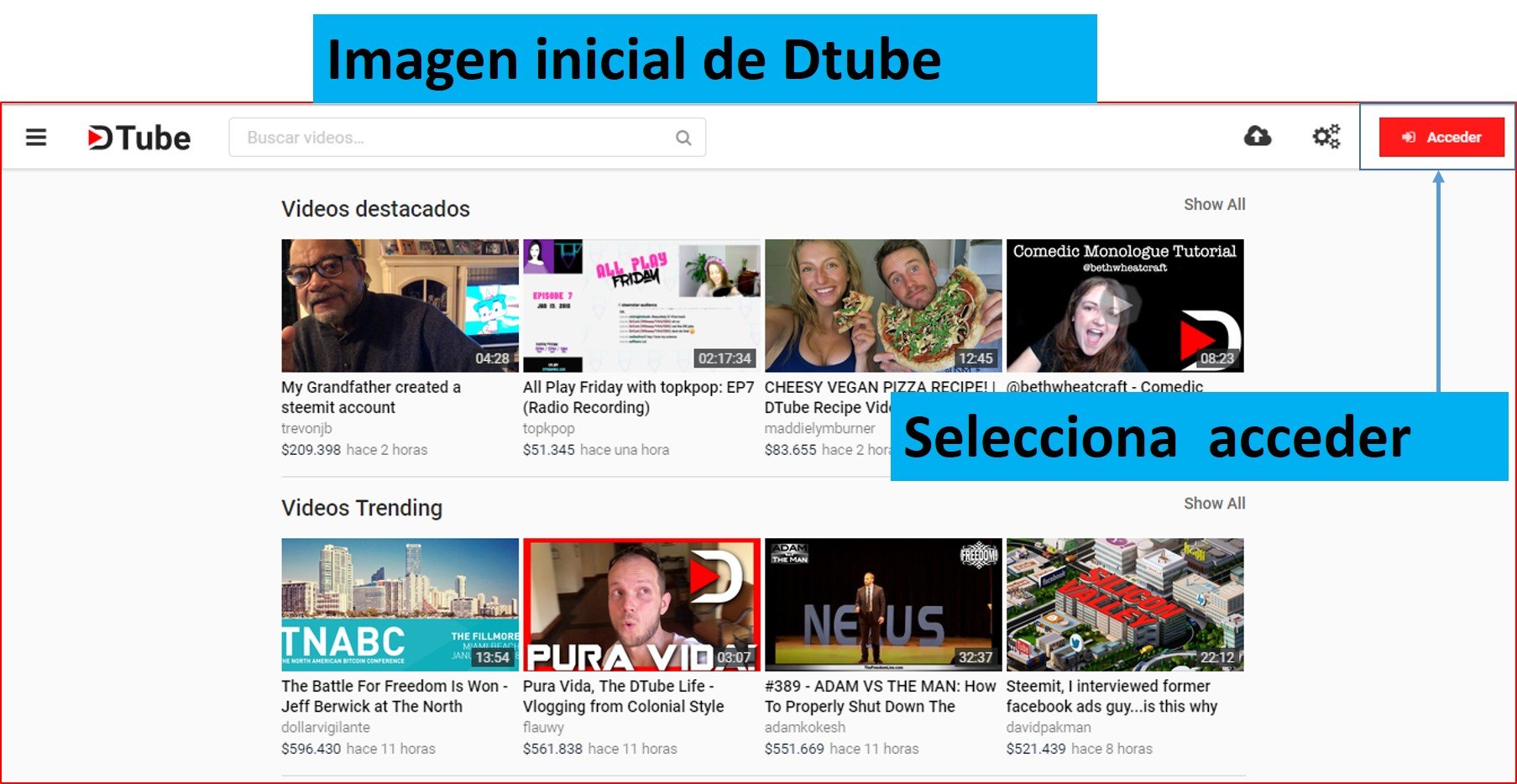Show All featured videos
The image size is (1517, 784).
click(x=1214, y=204)
